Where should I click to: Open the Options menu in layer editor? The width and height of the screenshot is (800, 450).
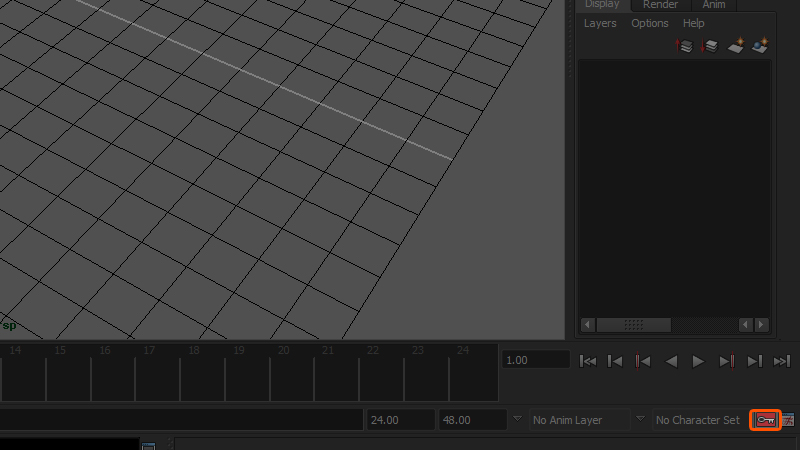pyautogui.click(x=649, y=23)
